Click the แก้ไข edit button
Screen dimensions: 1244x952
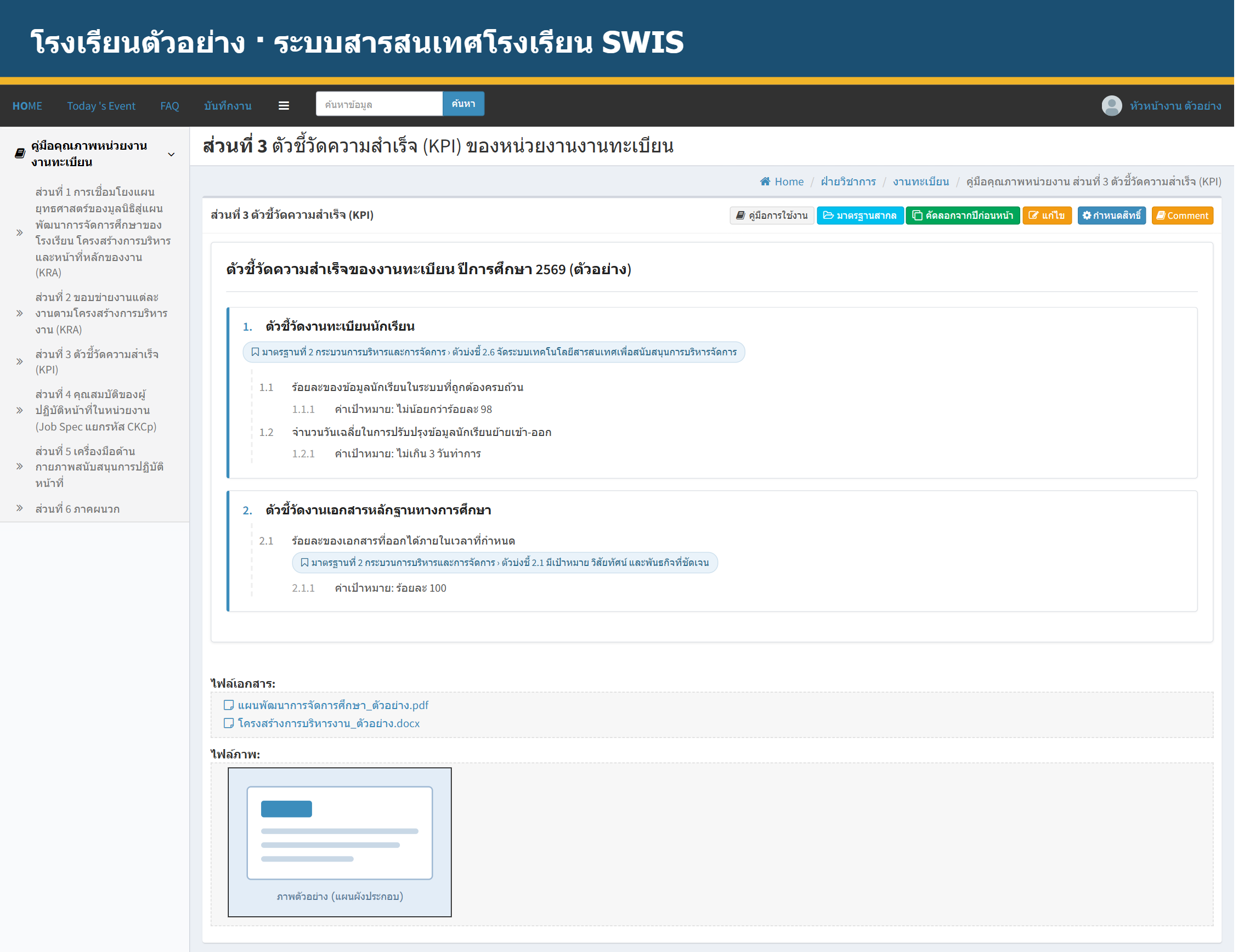tap(1047, 216)
